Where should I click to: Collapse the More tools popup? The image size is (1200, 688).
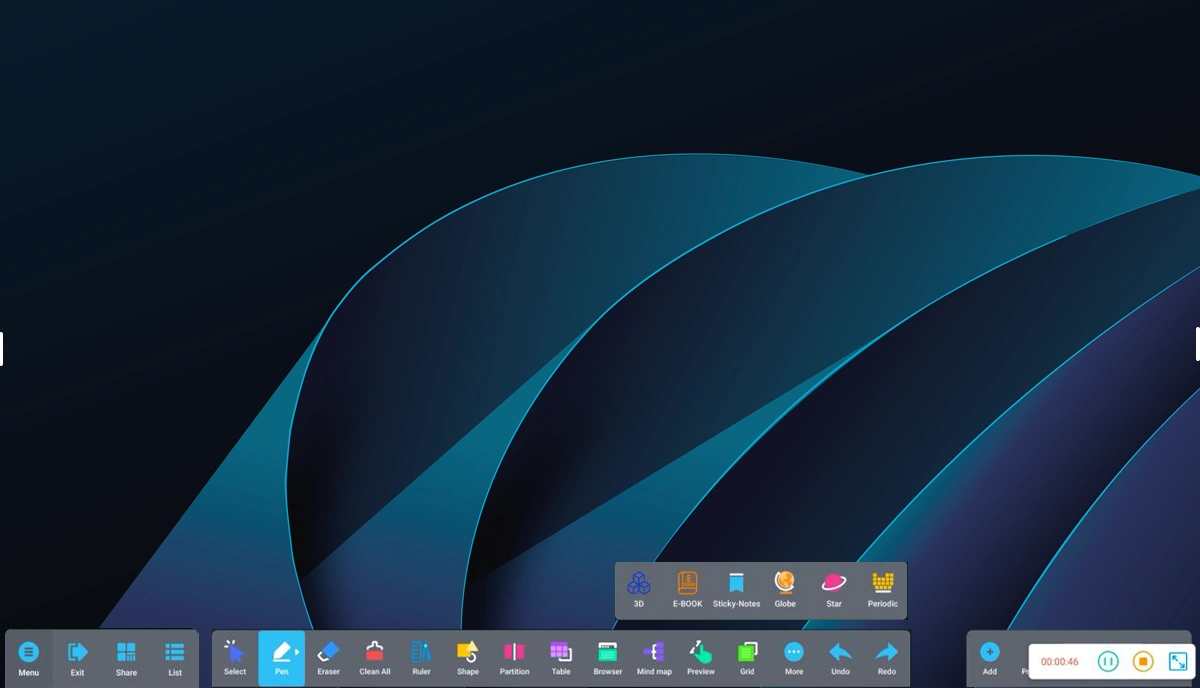click(x=794, y=657)
